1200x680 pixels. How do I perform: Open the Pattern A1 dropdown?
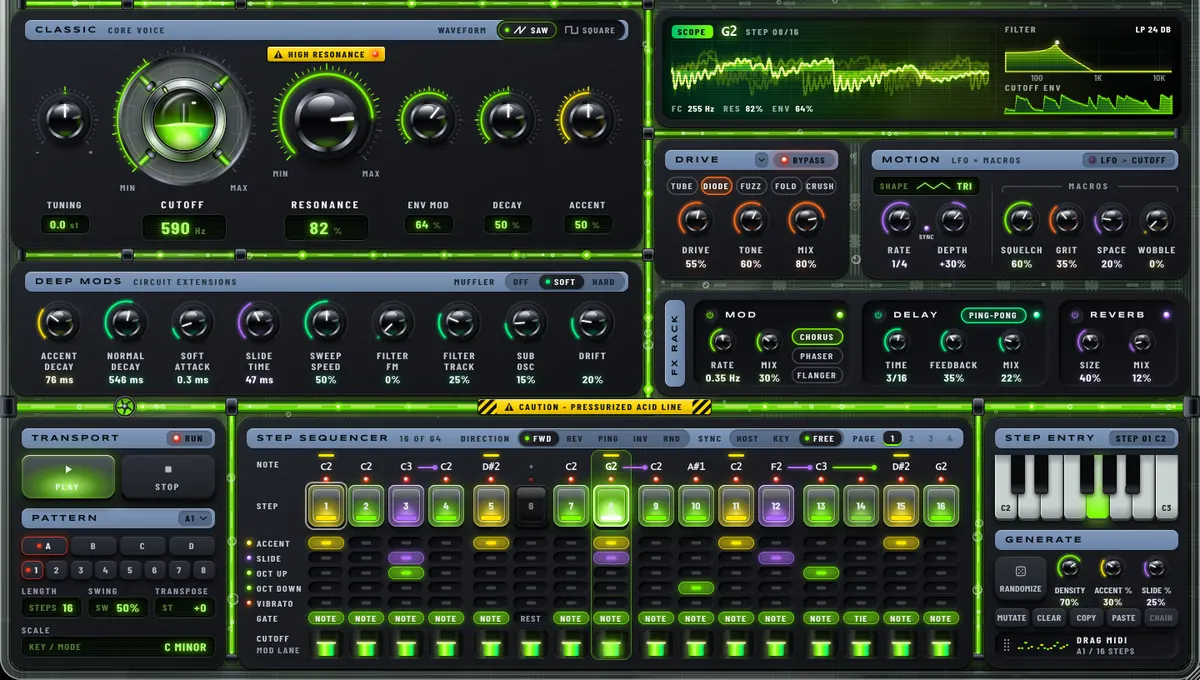tap(197, 518)
